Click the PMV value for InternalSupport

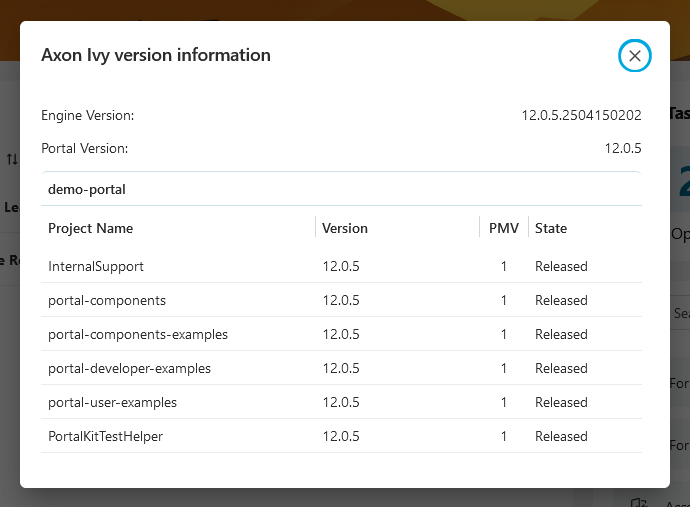click(x=503, y=266)
